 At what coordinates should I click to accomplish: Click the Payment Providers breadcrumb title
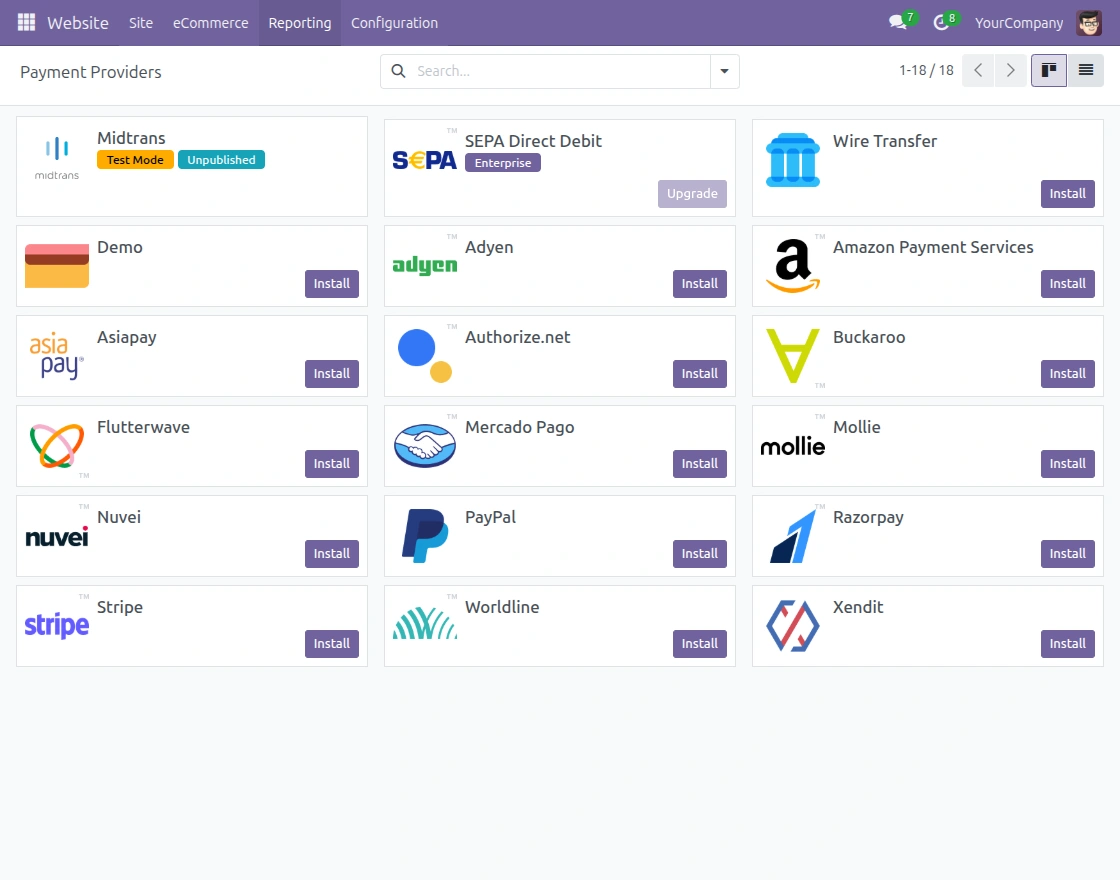tap(91, 72)
